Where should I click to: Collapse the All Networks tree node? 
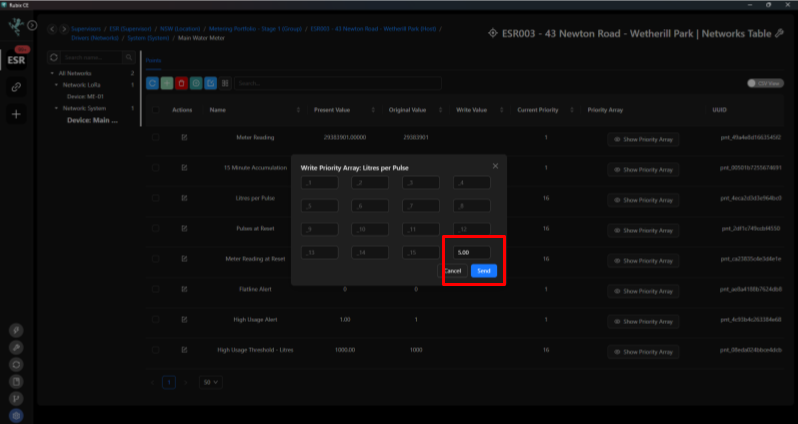click(x=52, y=73)
